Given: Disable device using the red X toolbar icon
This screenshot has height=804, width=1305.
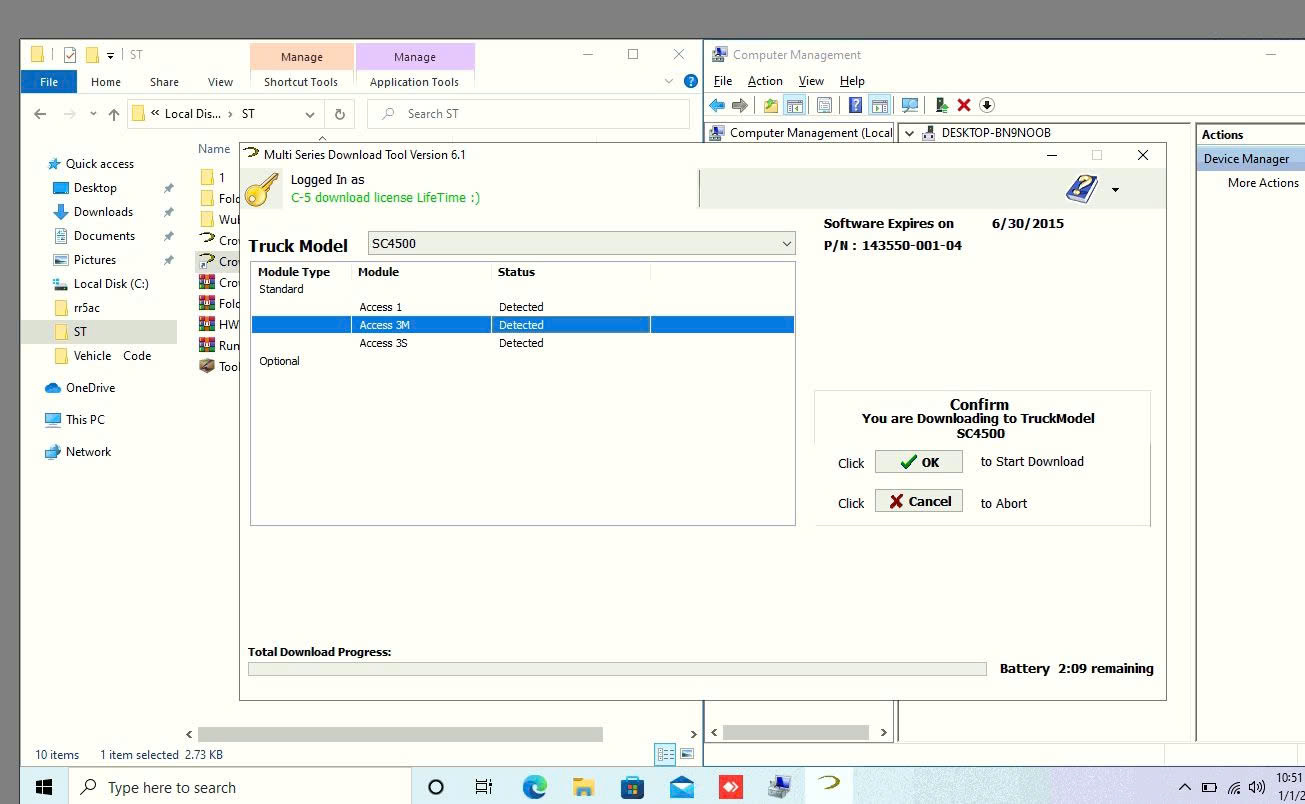Looking at the screenshot, I should click(963, 104).
